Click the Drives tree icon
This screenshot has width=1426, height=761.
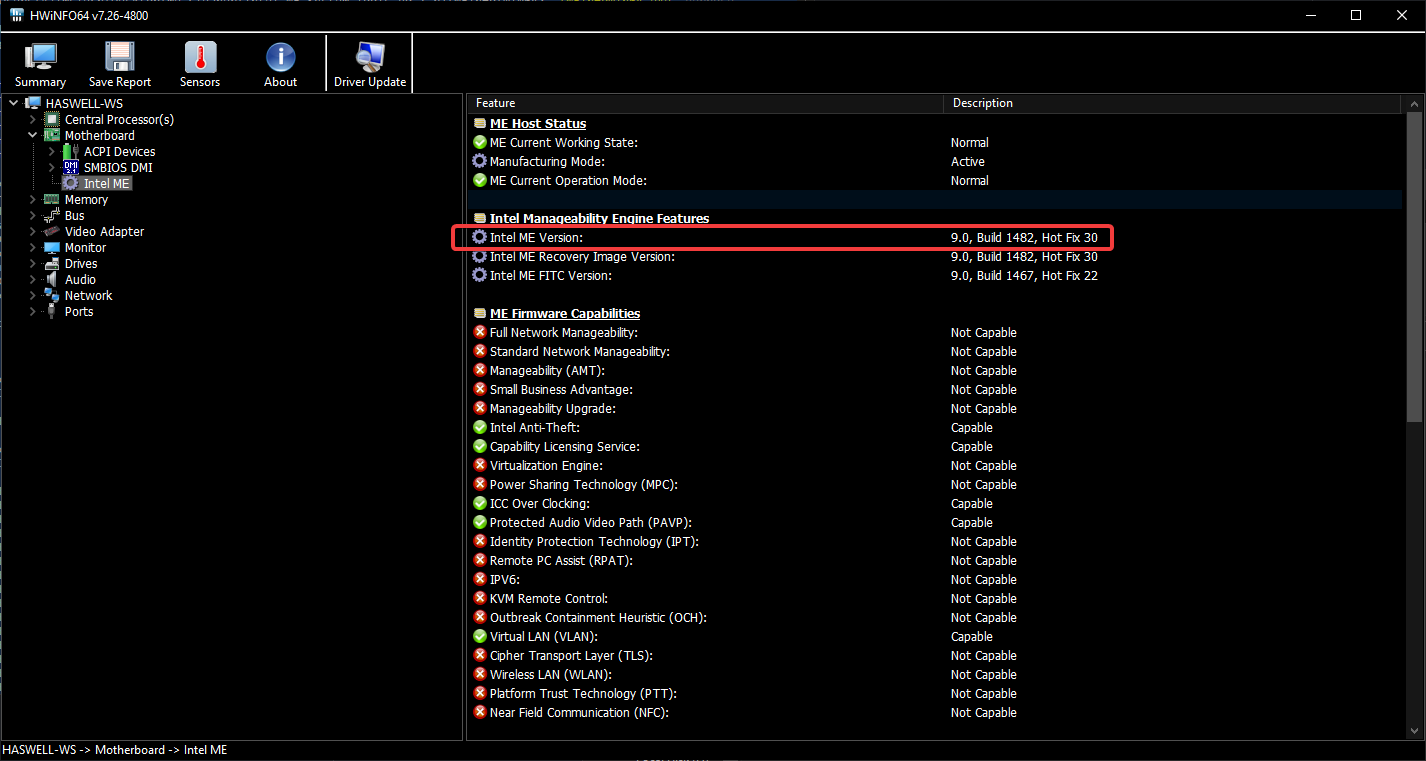(x=52, y=263)
